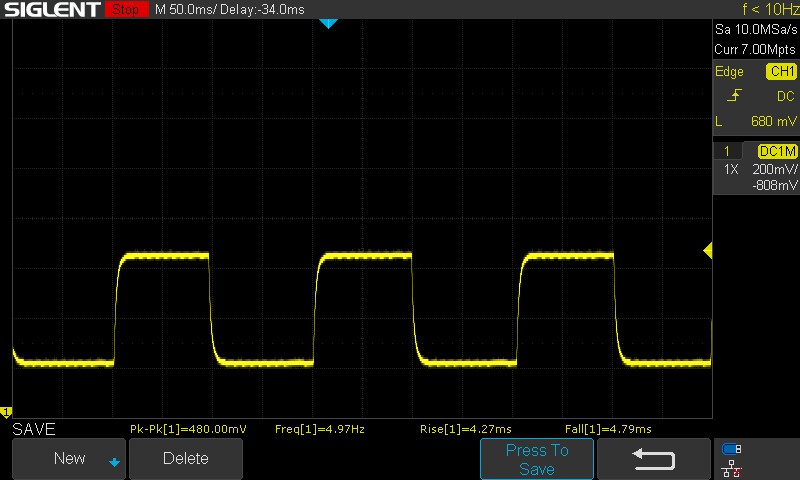This screenshot has height=480, width=800.
Task: Click the SAVE menu title
Action: click(34, 430)
